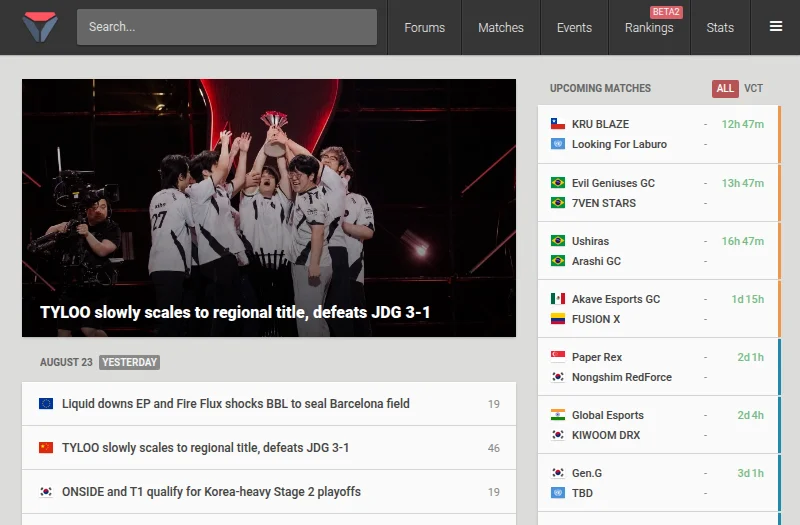800x525 pixels.
Task: Focus the Search input field
Action: 227,27
